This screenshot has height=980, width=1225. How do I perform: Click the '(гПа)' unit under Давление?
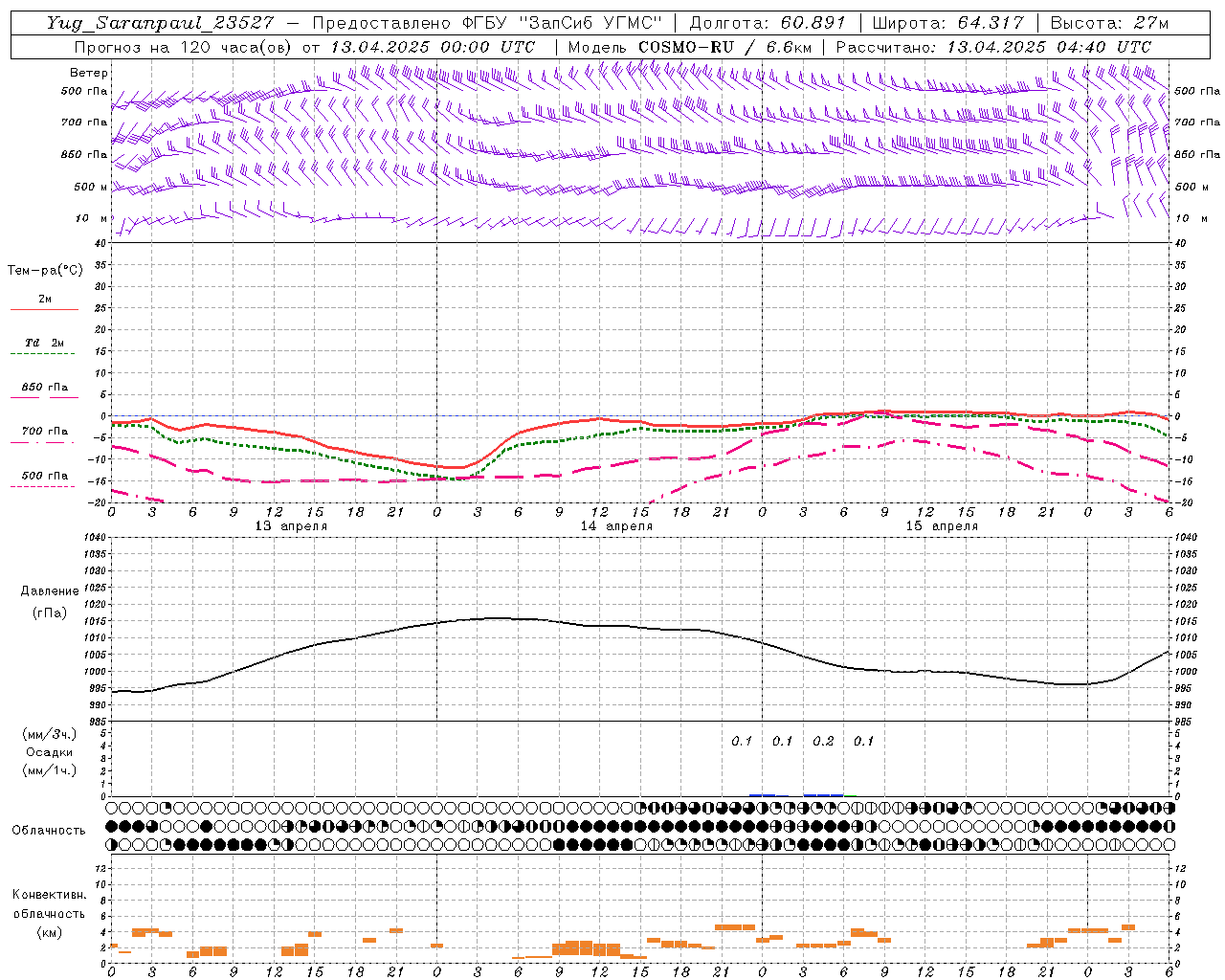[x=49, y=612]
